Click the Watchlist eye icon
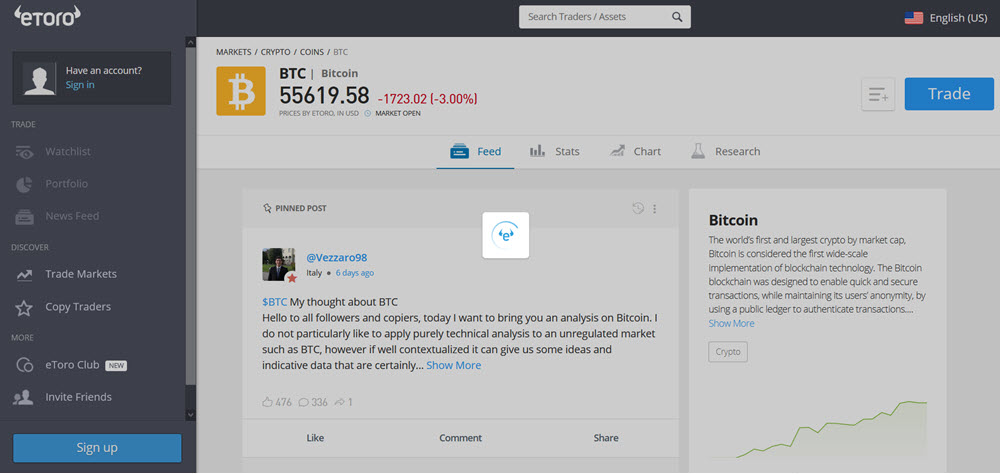The width and height of the screenshot is (1000, 474). tap(24, 152)
